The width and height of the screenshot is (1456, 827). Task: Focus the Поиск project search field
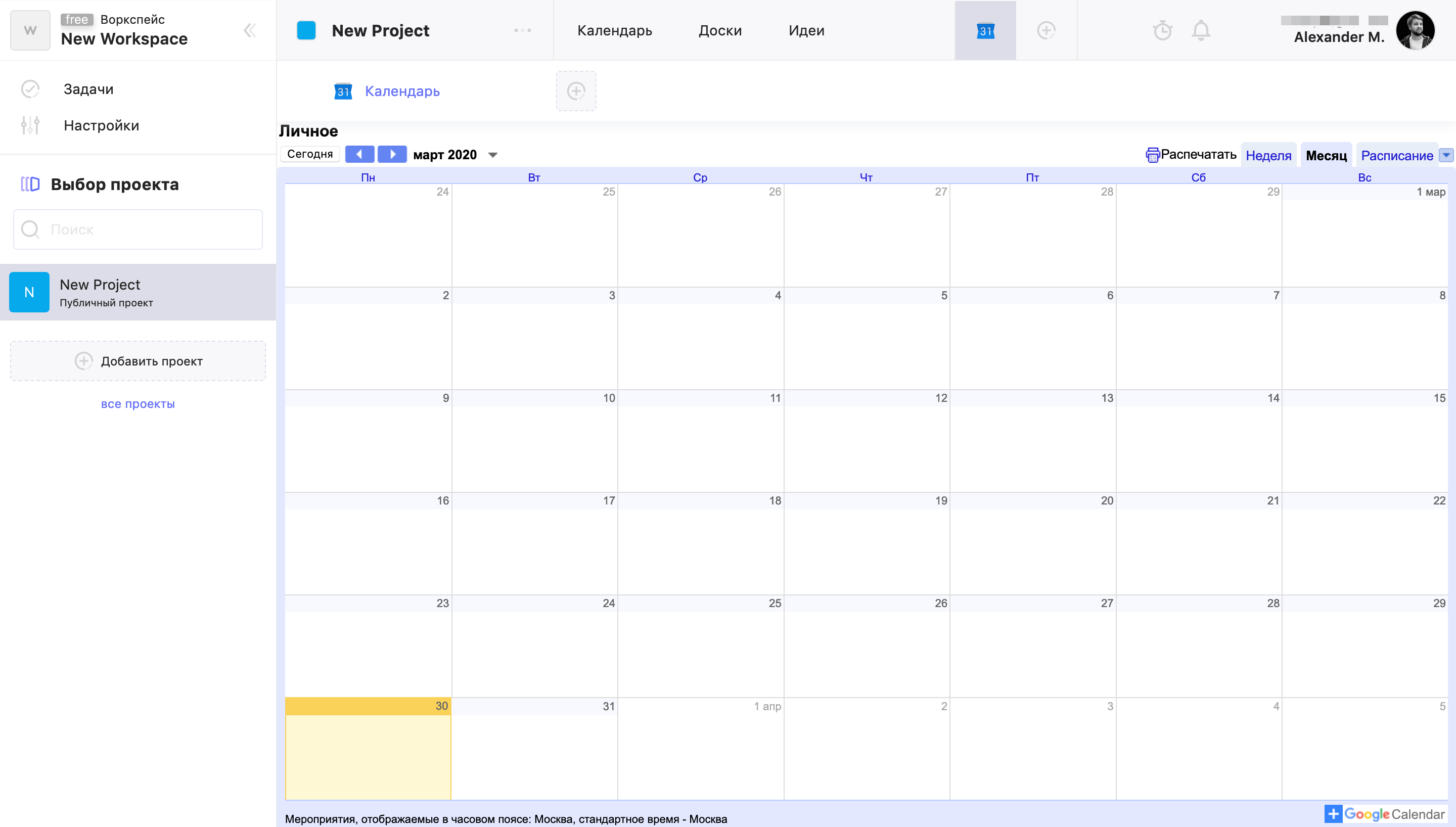(x=138, y=229)
